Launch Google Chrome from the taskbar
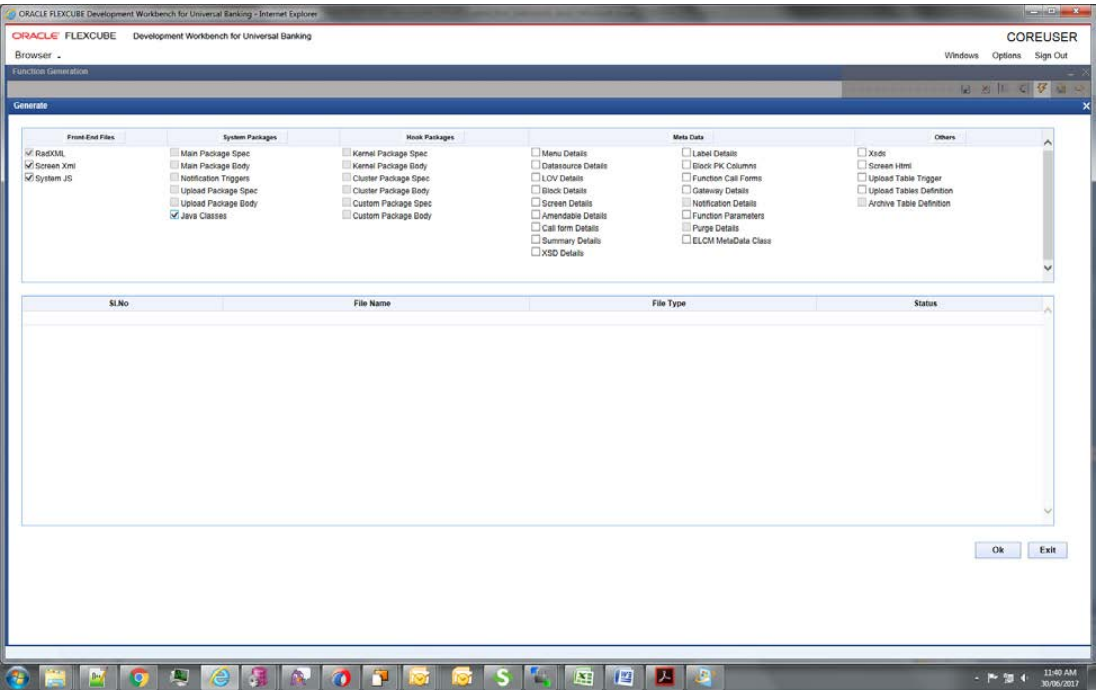Image resolution: width=1098 pixels, height=691 pixels. tap(139, 677)
